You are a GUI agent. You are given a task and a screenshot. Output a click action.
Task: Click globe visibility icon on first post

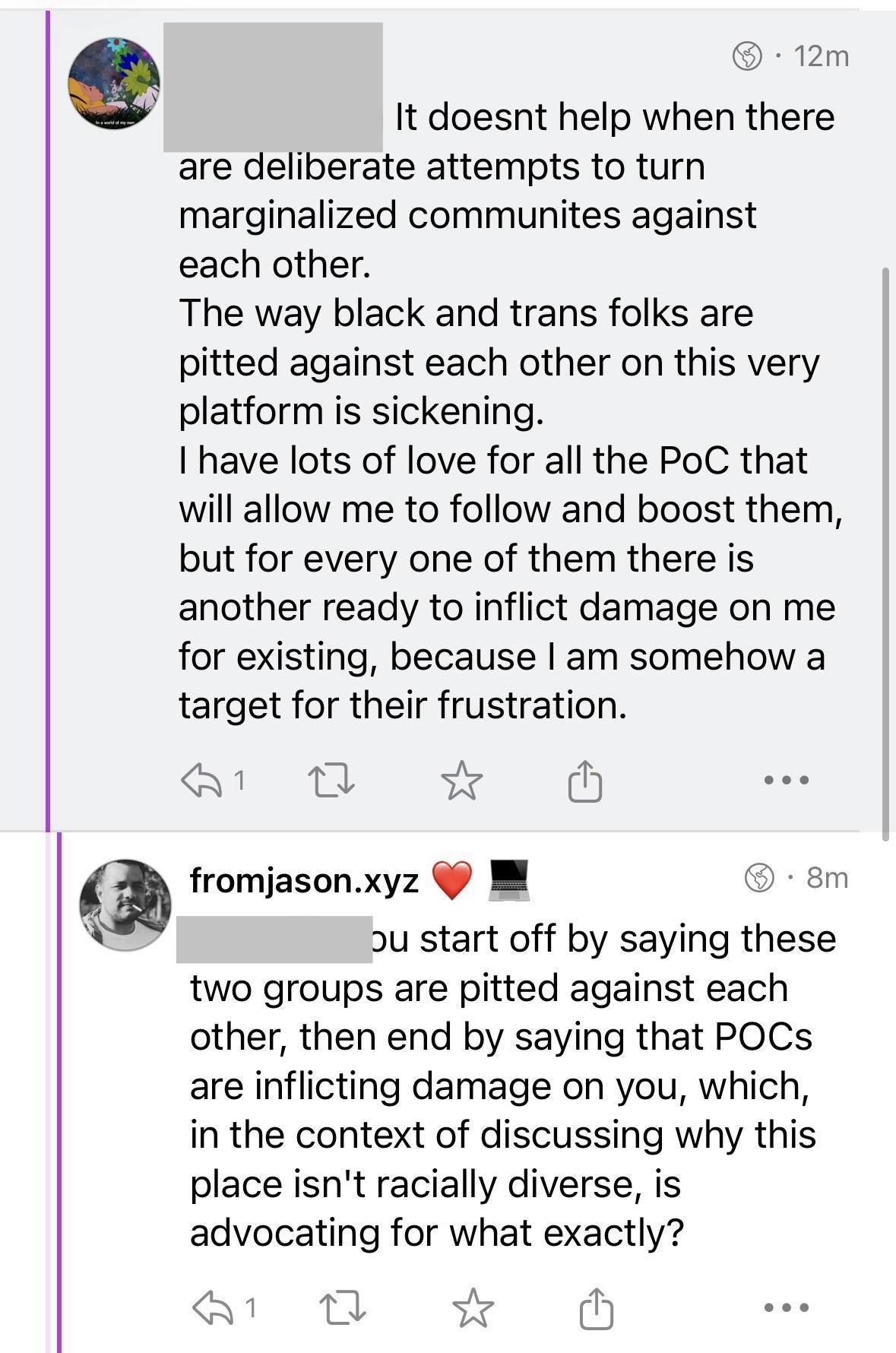747,56
